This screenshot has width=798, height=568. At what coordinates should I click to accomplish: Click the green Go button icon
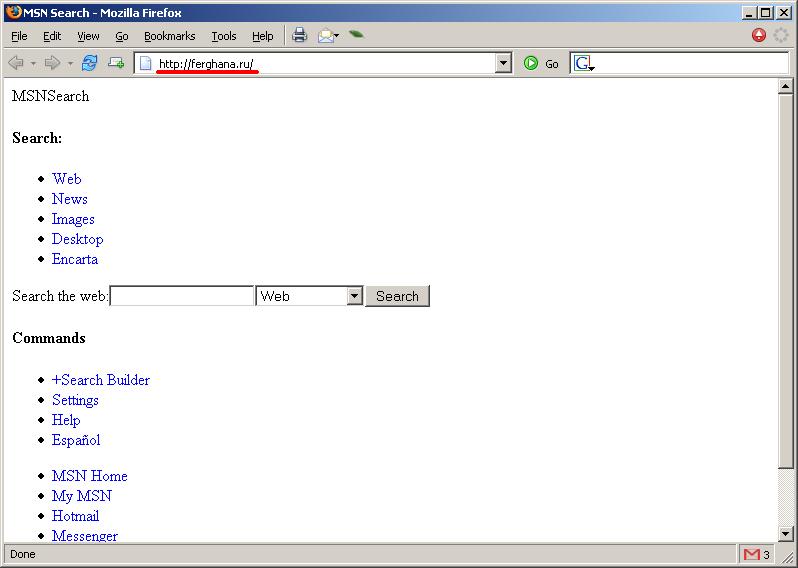[531, 63]
